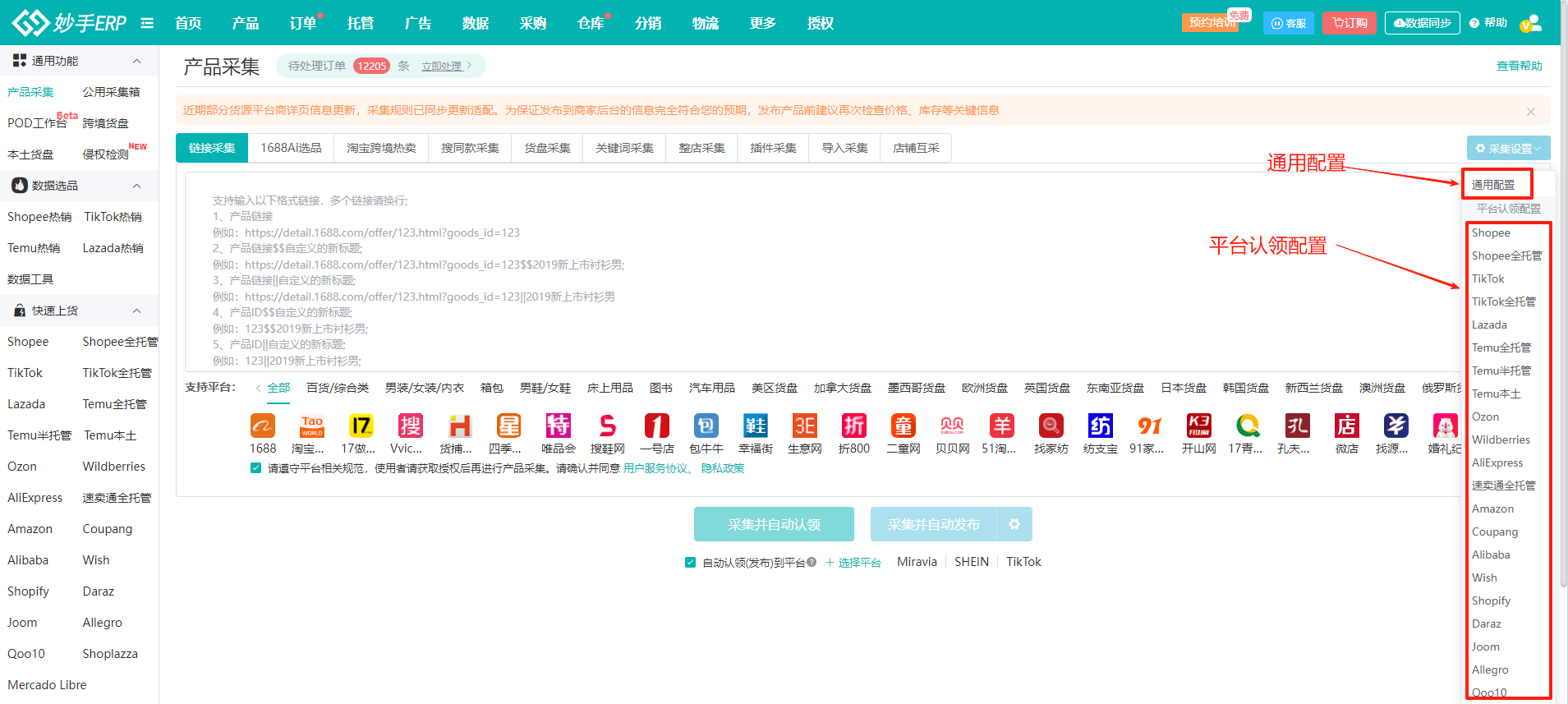Switch to the 整店采集 tab
Image resolution: width=1568 pixels, height=704 pixels.
[x=701, y=148]
